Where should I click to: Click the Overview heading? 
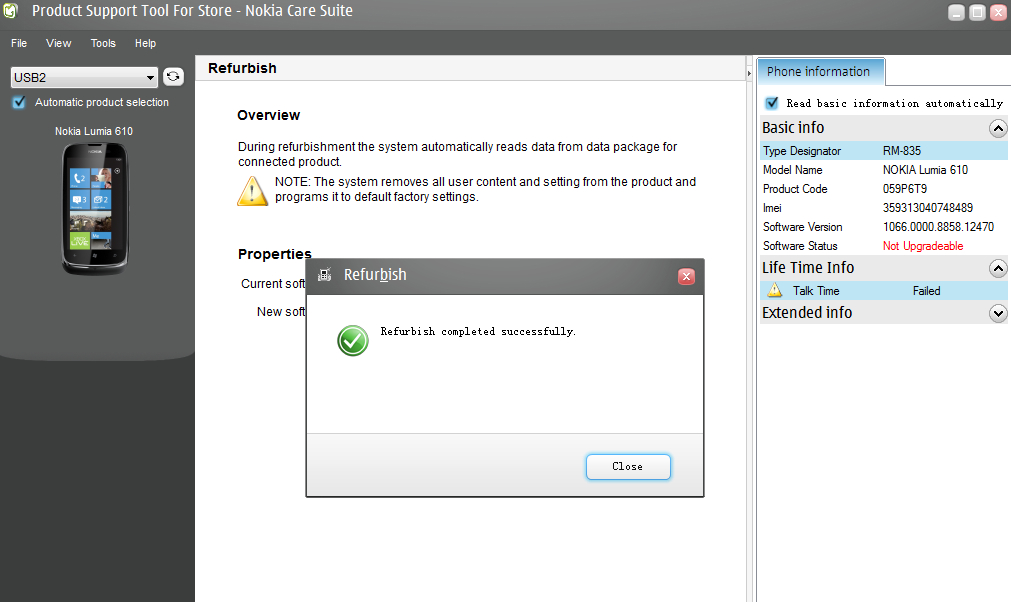point(268,115)
